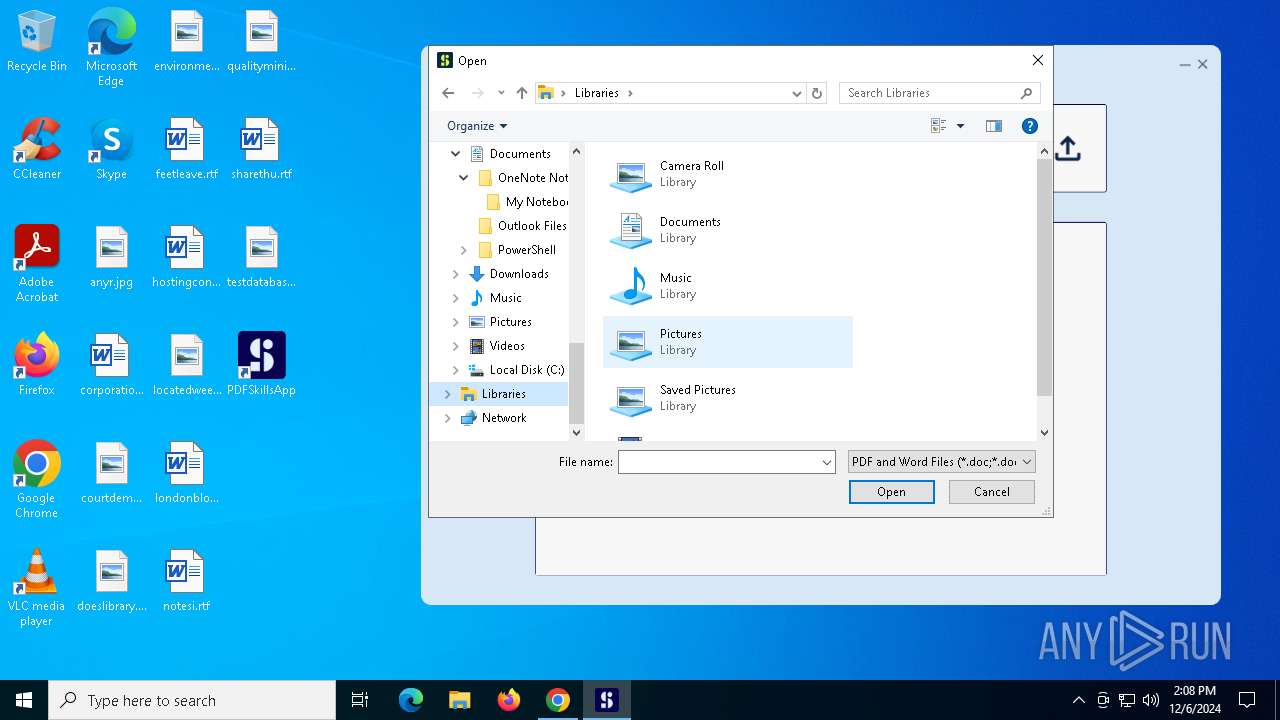Open the view options dropdown arrow
Image resolution: width=1280 pixels, height=720 pixels.
click(x=960, y=126)
